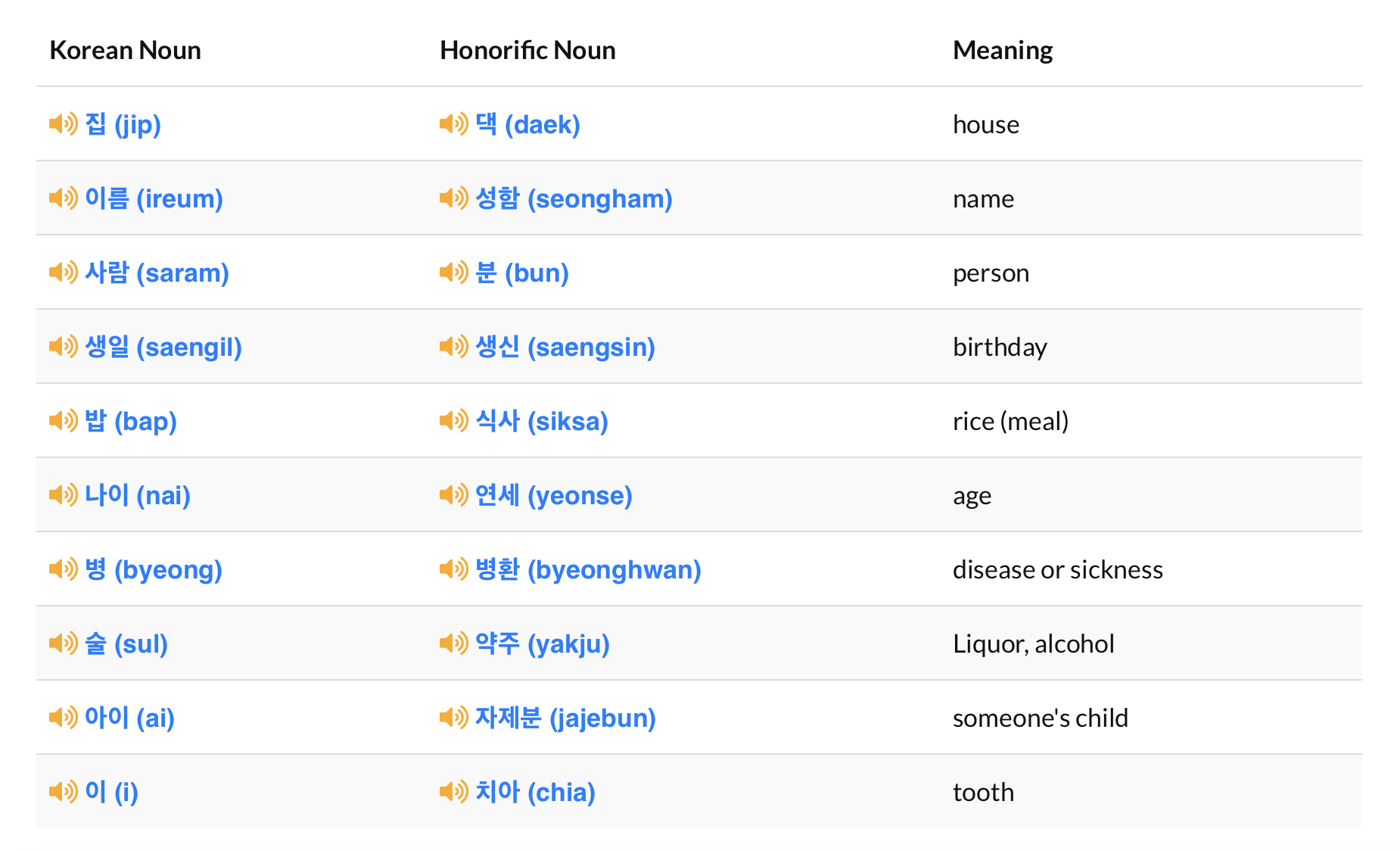The width and height of the screenshot is (1400, 851).
Task: Play audio for 분 (bun)
Action: [x=453, y=273]
